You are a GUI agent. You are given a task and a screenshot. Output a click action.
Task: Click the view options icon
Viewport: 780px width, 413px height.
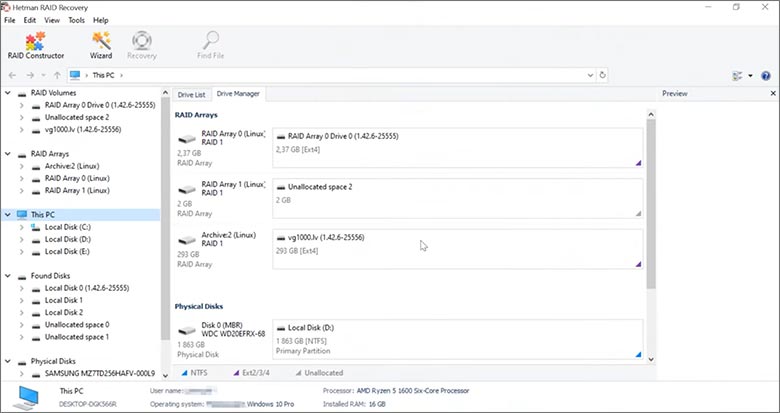[x=736, y=75]
